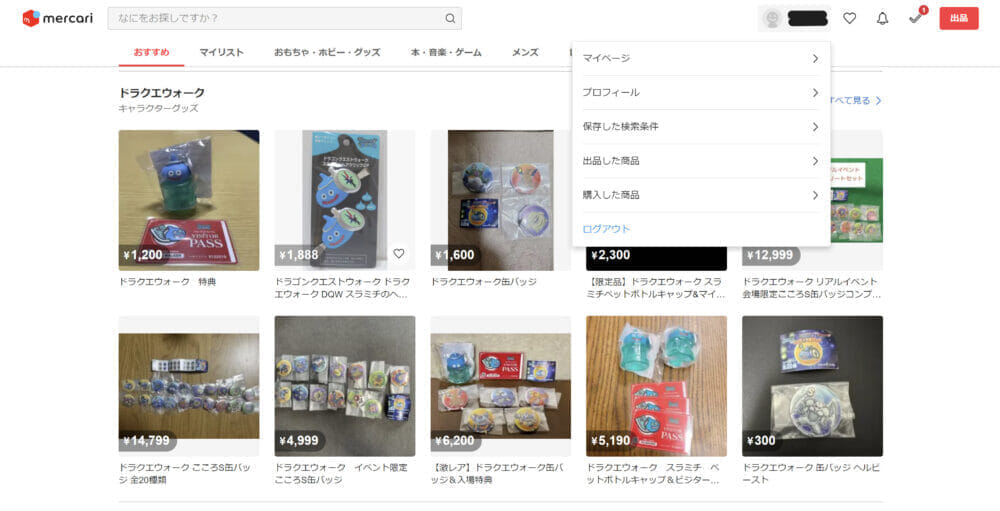This screenshot has width=1000, height=511.
Task: Click the red 出品 button
Action: pyautogui.click(x=959, y=19)
